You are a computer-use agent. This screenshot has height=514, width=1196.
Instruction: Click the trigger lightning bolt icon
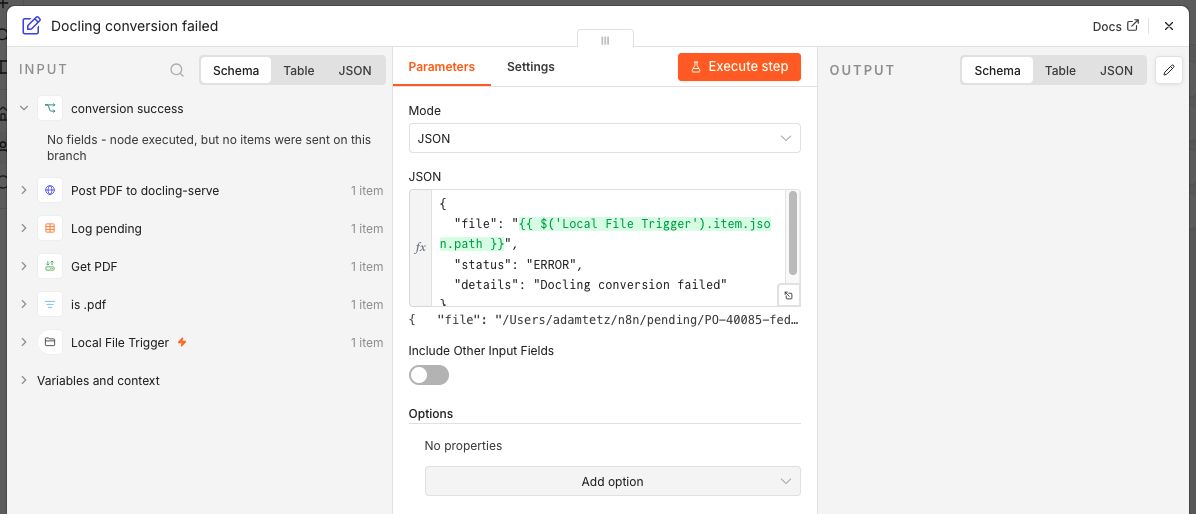click(182, 342)
